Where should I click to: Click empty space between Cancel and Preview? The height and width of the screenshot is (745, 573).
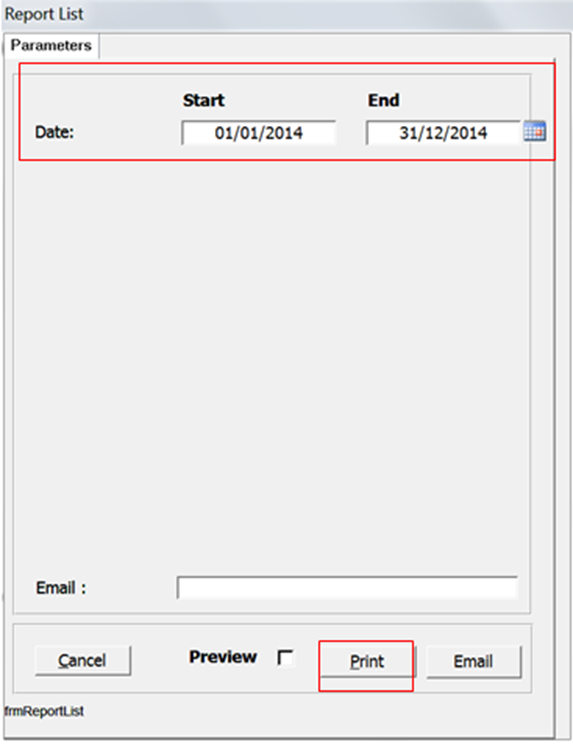click(x=160, y=660)
